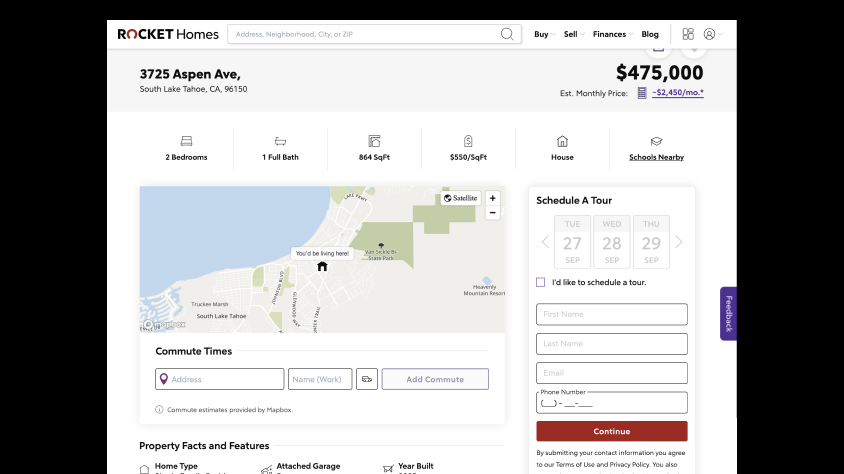Image resolution: width=844 pixels, height=474 pixels.
Task: Select Thursday 29 Sep tour date
Action: (651, 242)
